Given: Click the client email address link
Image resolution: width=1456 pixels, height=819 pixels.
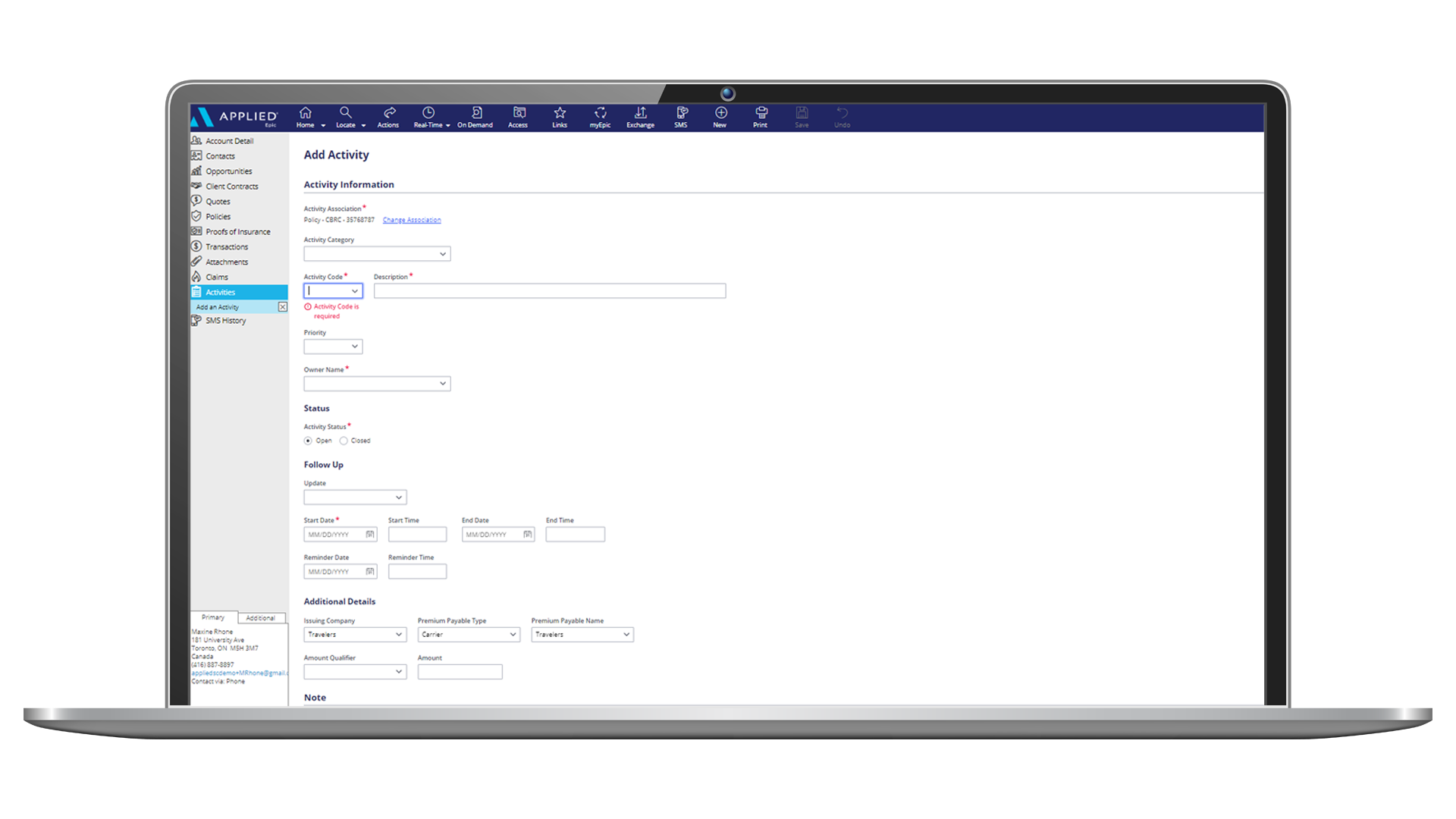Looking at the screenshot, I should click(239, 673).
